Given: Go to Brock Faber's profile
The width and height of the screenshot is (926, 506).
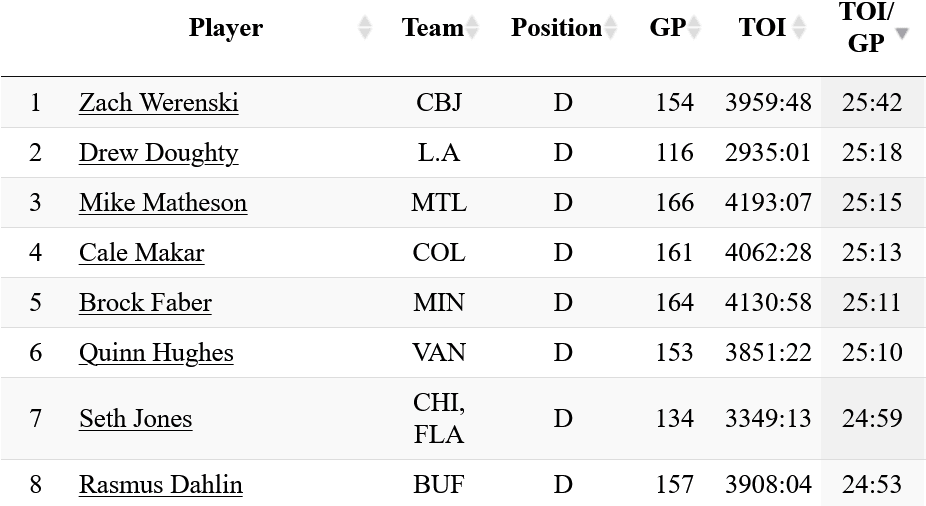Looking at the screenshot, I should (146, 303).
